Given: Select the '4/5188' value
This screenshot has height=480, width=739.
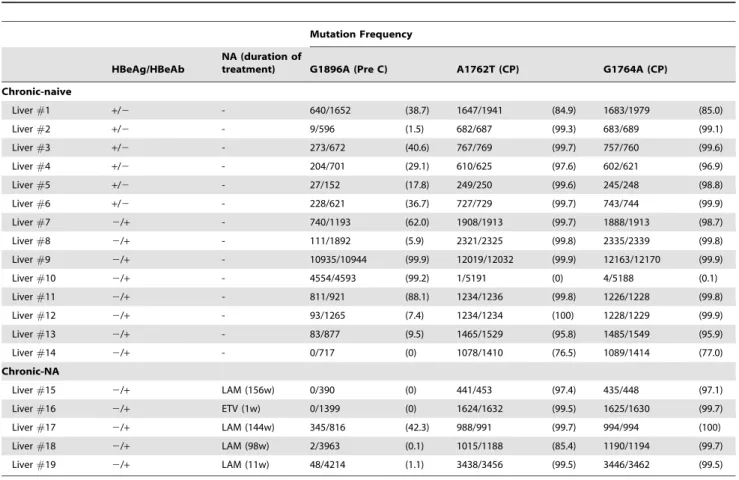Looking at the screenshot, I should 618,278.
